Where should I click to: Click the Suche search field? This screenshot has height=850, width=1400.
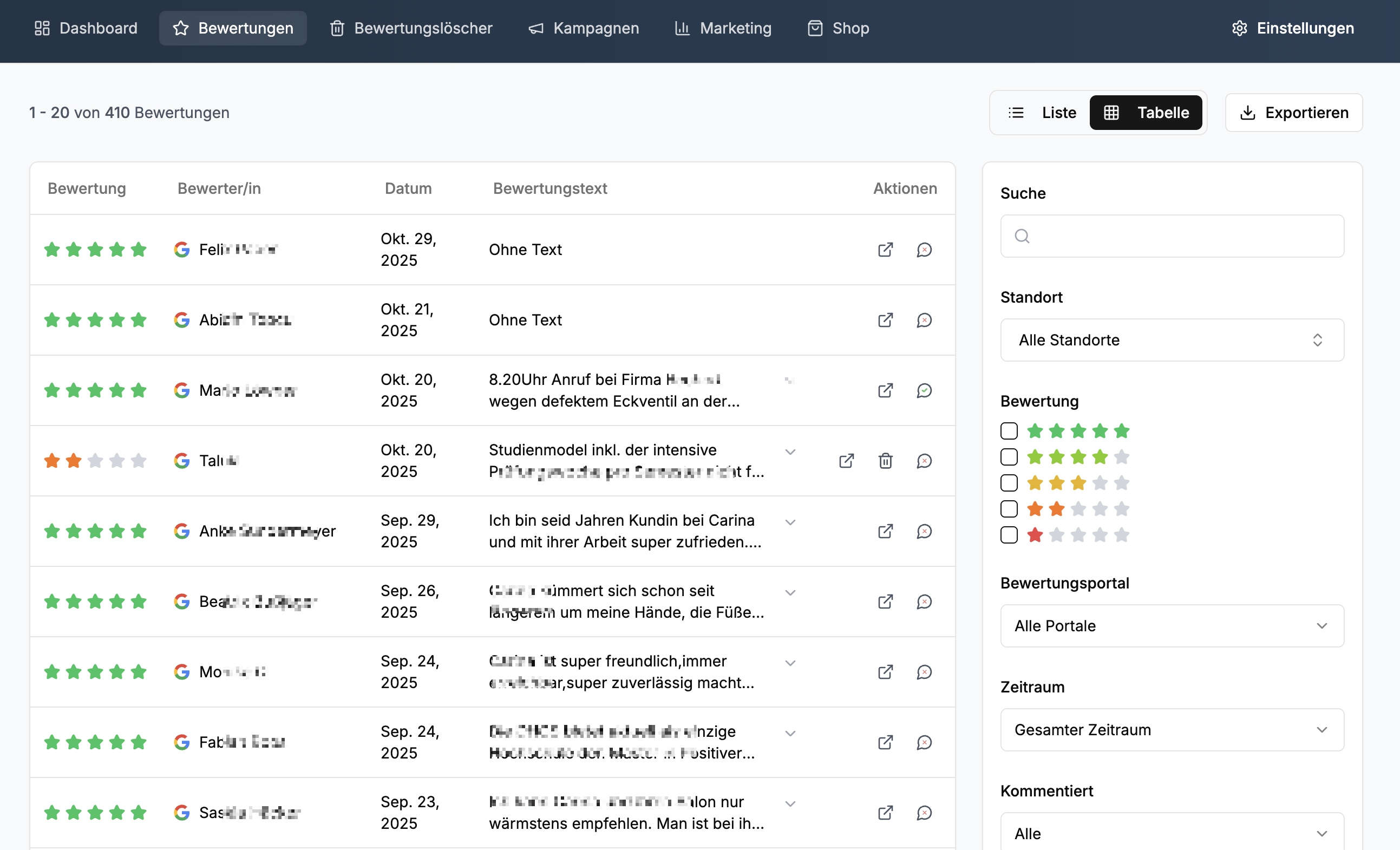(1172, 236)
